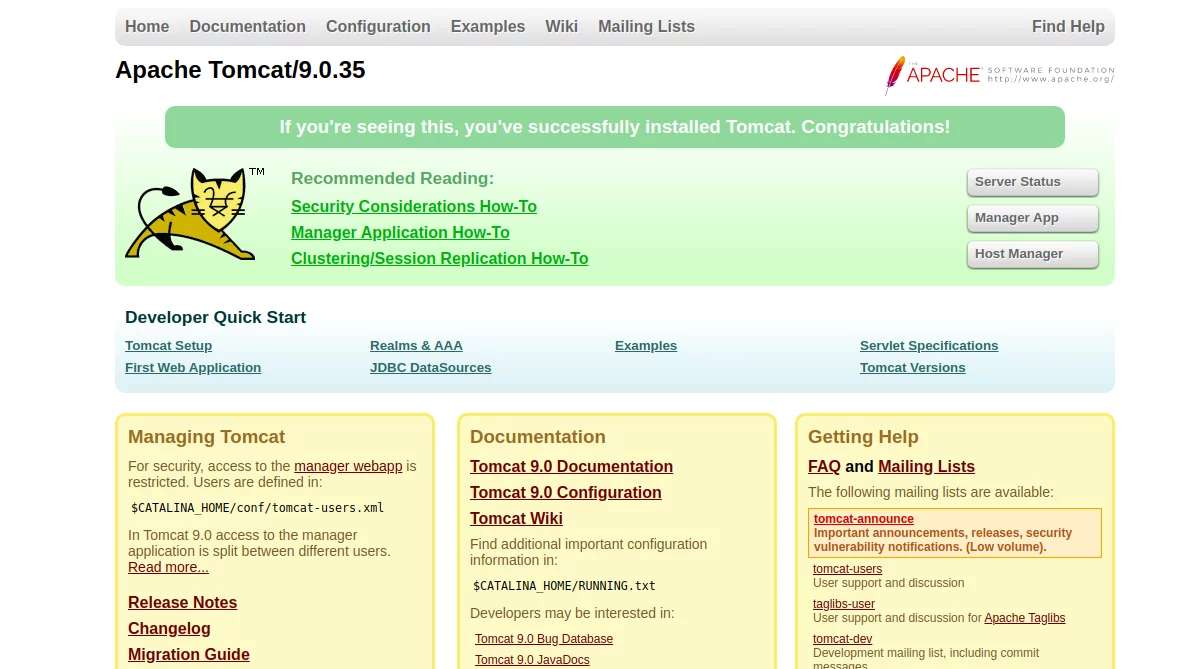The image size is (1203, 669).
Task: Visit the Tomcat Wiki link
Action: click(x=516, y=519)
